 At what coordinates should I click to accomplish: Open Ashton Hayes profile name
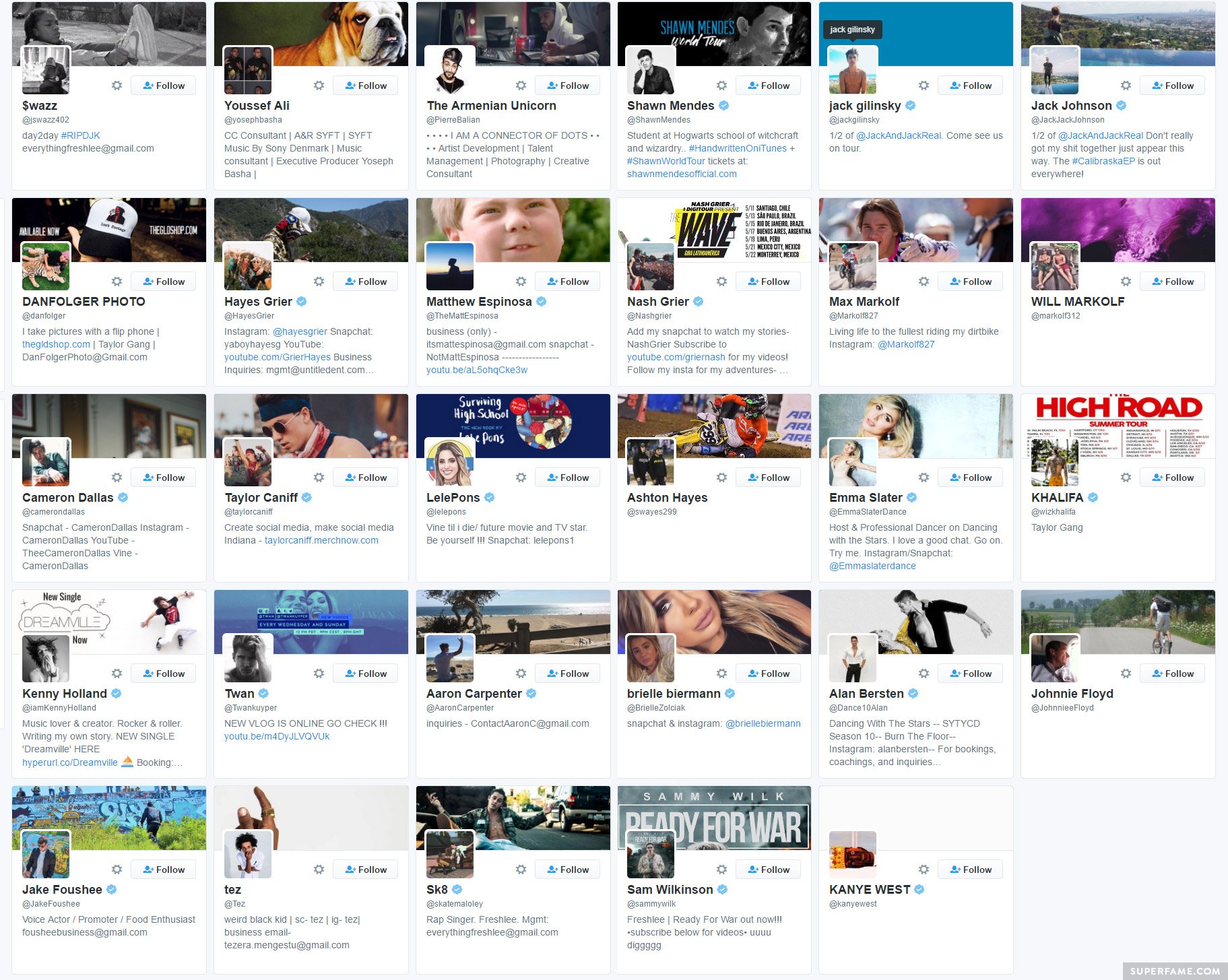tap(667, 497)
